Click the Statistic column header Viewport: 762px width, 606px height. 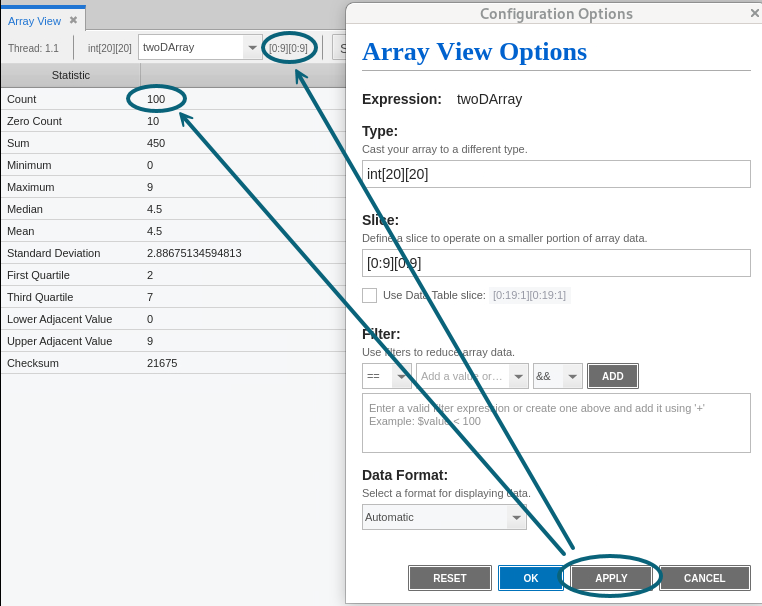pyautogui.click(x=70, y=75)
